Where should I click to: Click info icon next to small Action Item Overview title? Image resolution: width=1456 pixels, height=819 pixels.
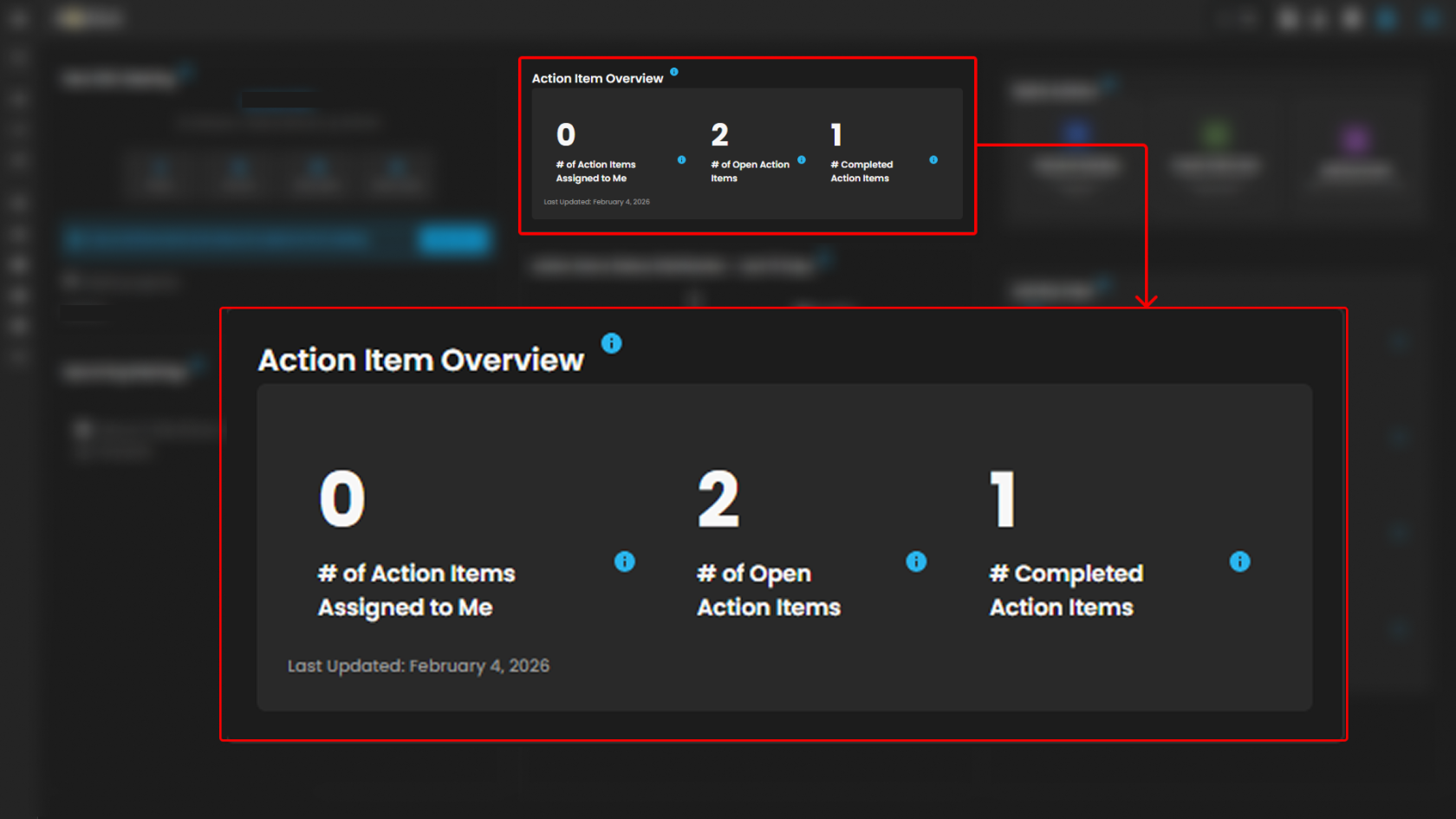pos(674,72)
